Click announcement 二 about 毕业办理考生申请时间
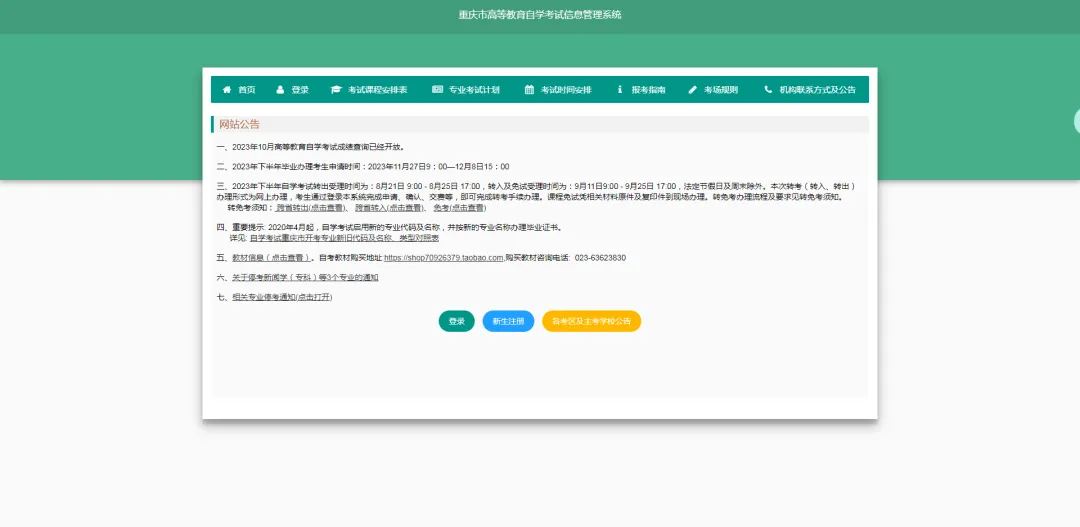The height and width of the screenshot is (527, 1080). 363,167
